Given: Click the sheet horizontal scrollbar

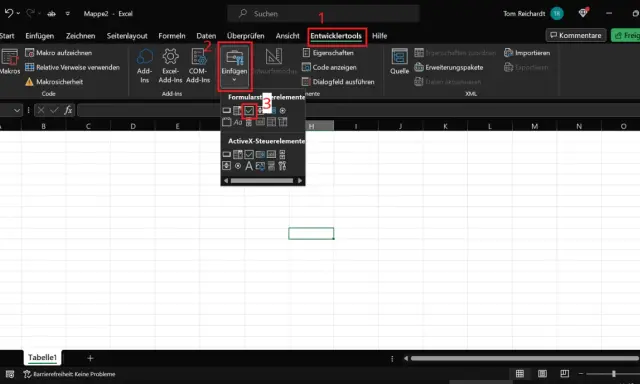Looking at the screenshot, I should [525, 358].
